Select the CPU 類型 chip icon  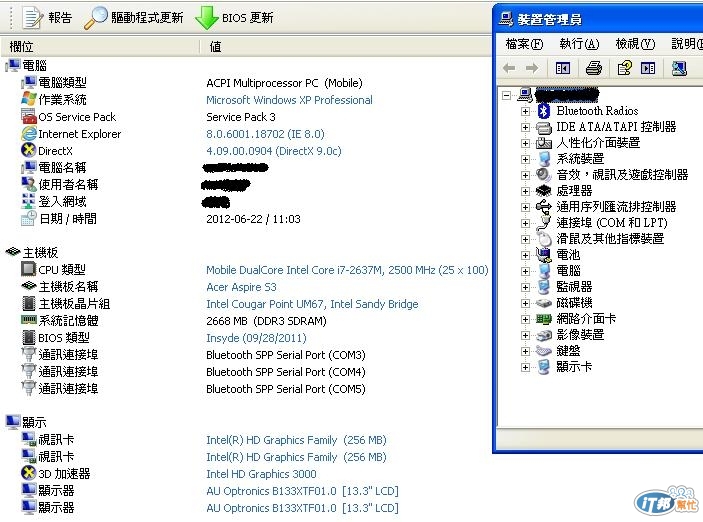(29, 269)
